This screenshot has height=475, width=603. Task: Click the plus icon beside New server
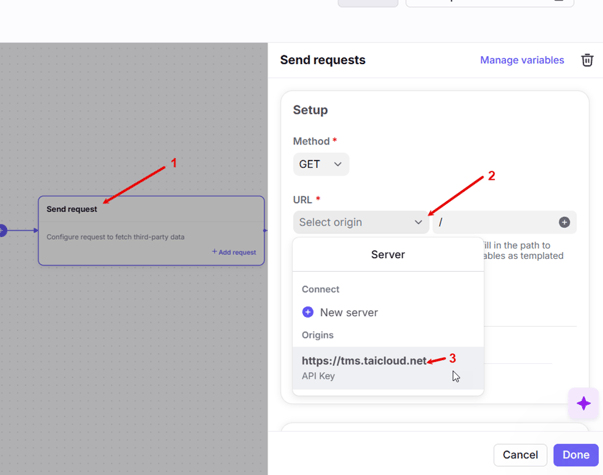(308, 312)
